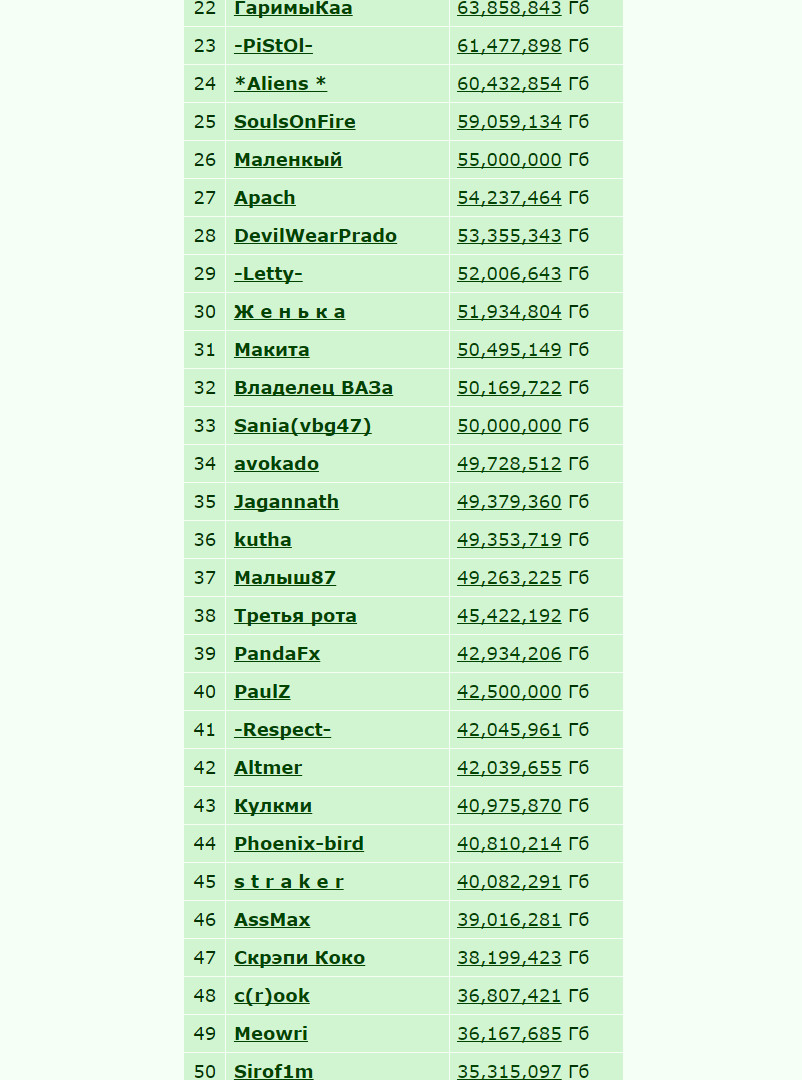The height and width of the screenshot is (1080, 802).
Task: Open the Макита user link
Action: point(271,349)
